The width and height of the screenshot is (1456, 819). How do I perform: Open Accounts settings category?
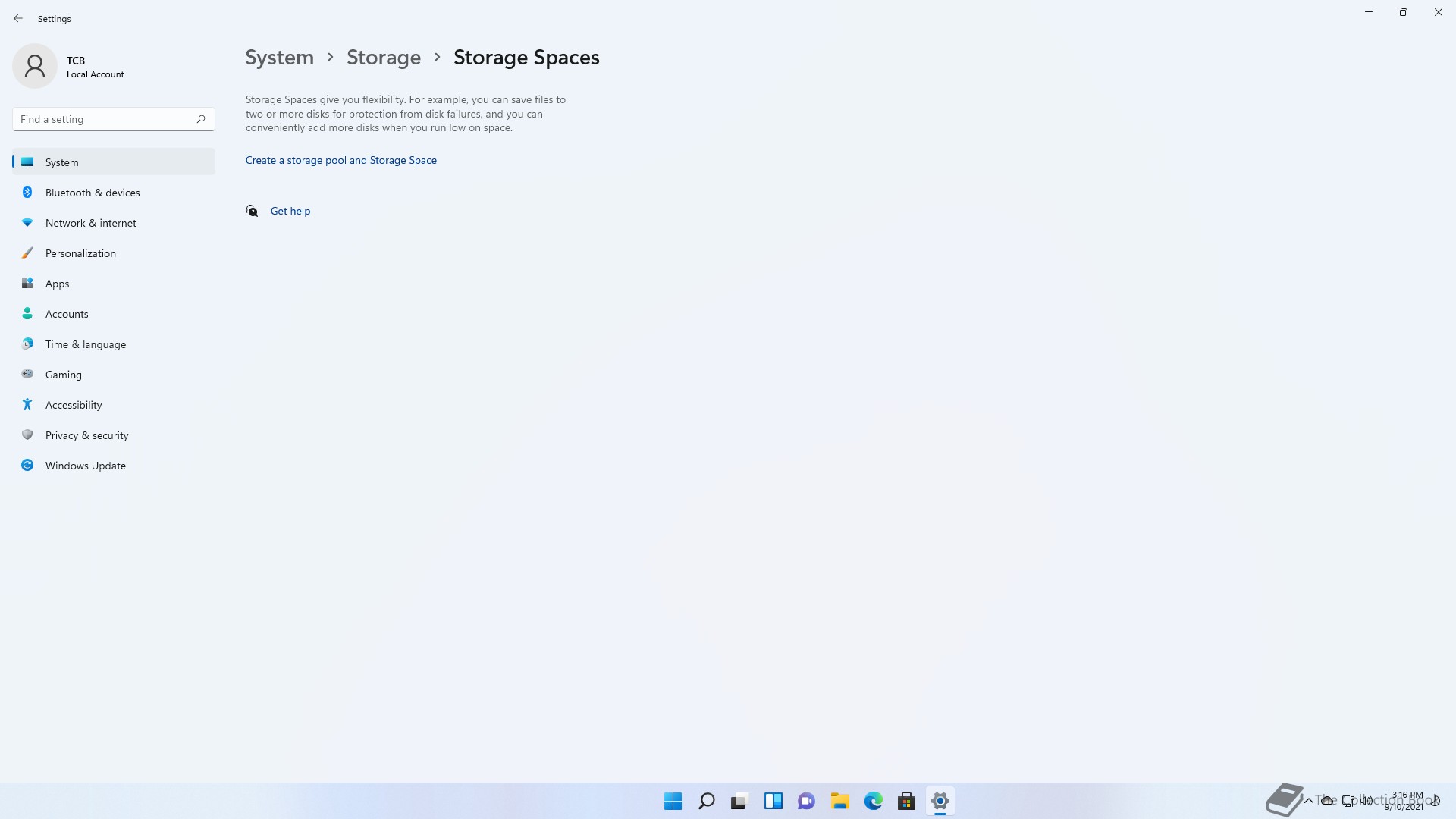point(114,314)
